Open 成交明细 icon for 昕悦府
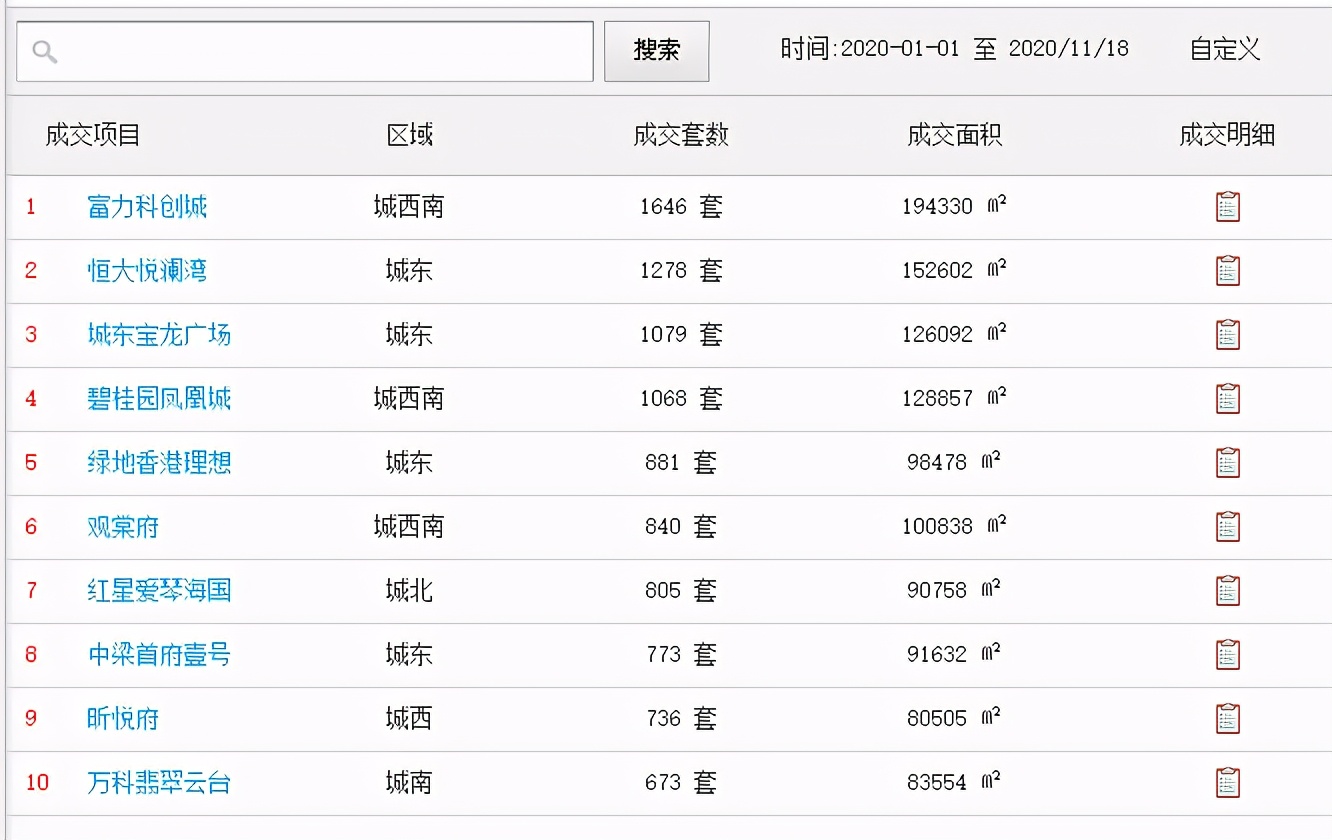This screenshot has height=840, width=1332. pos(1226,718)
